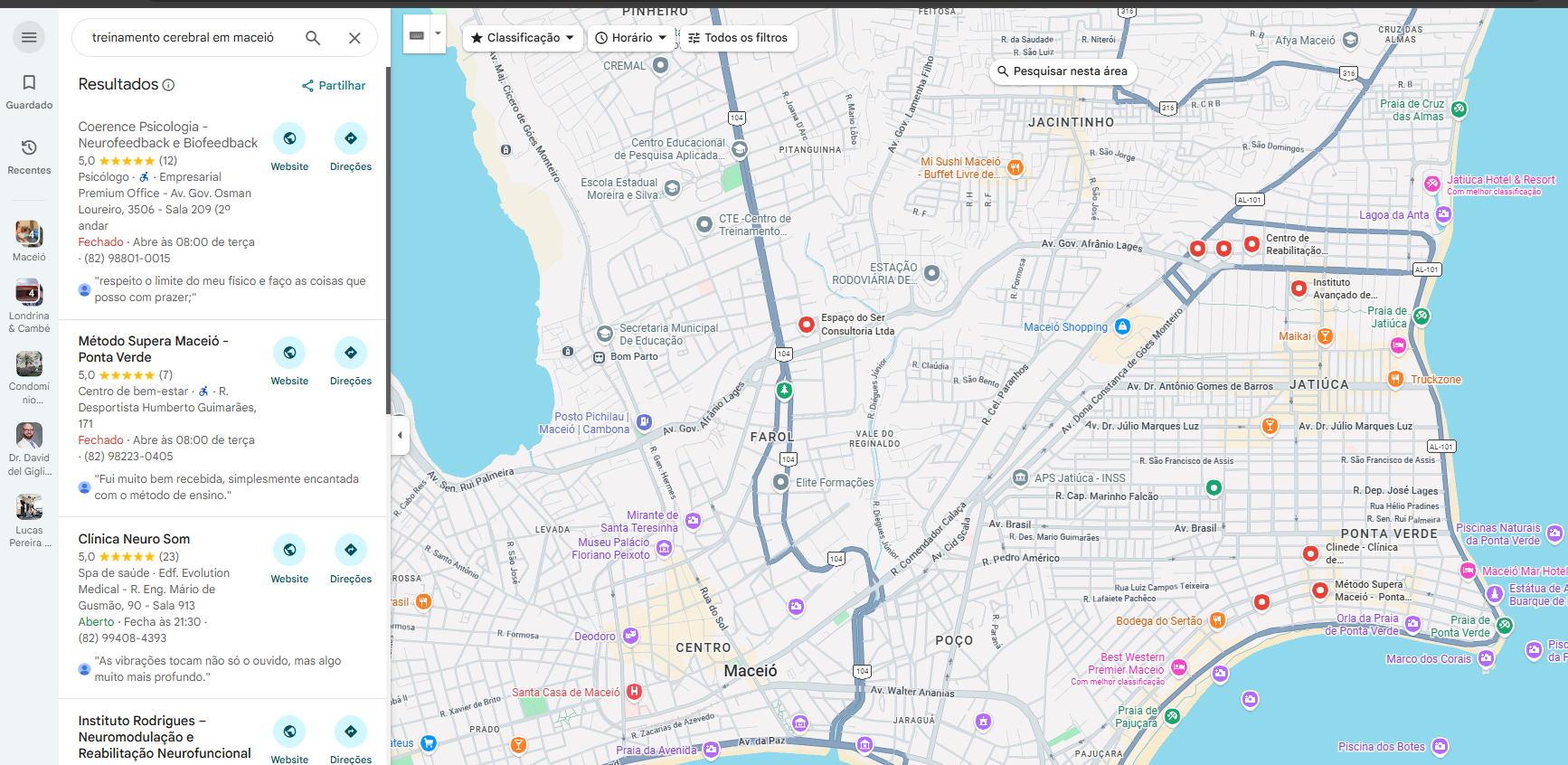Click the Mi Sushi Maceió restaurant marker

pos(1015,167)
